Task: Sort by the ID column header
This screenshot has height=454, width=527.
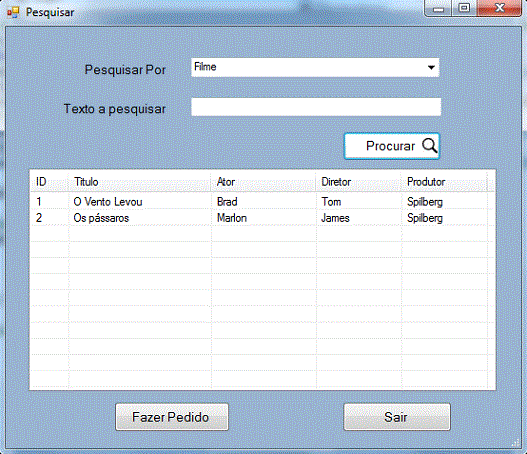Action: tap(49, 182)
